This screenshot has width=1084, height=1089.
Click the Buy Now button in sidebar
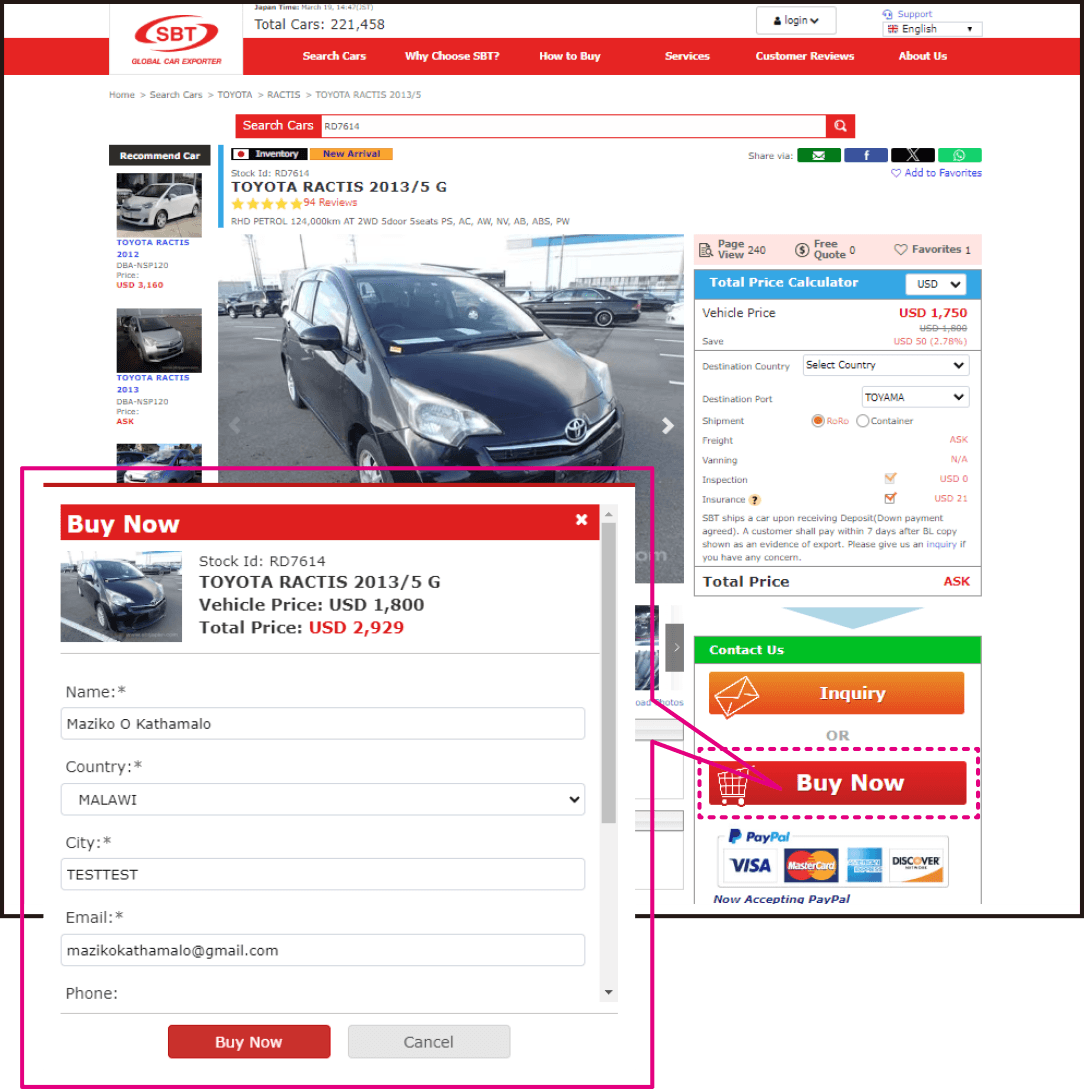(836, 783)
